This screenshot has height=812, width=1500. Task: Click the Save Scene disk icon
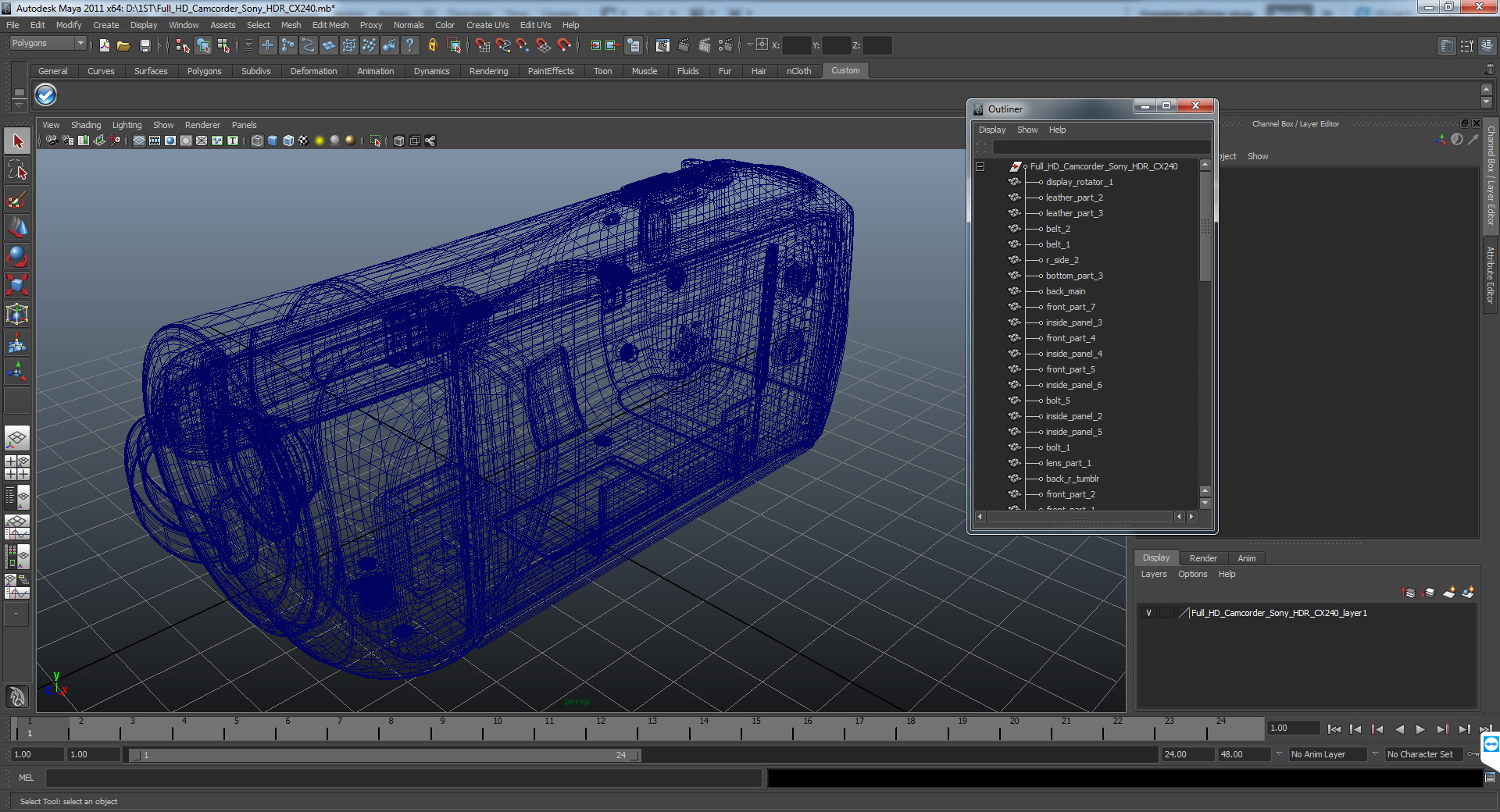[x=145, y=46]
